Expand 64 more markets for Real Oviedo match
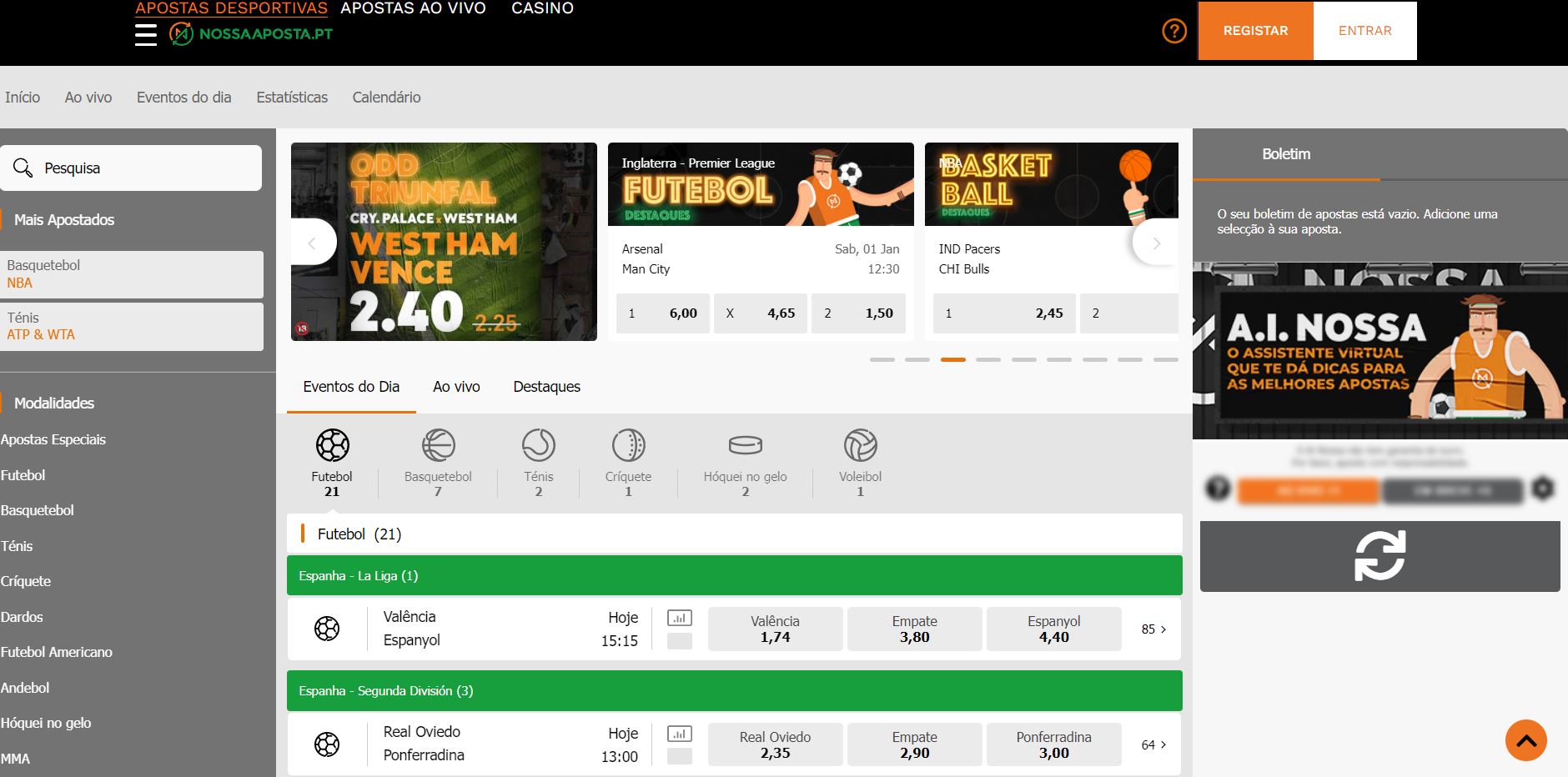The width and height of the screenshot is (1568, 777). click(1153, 744)
